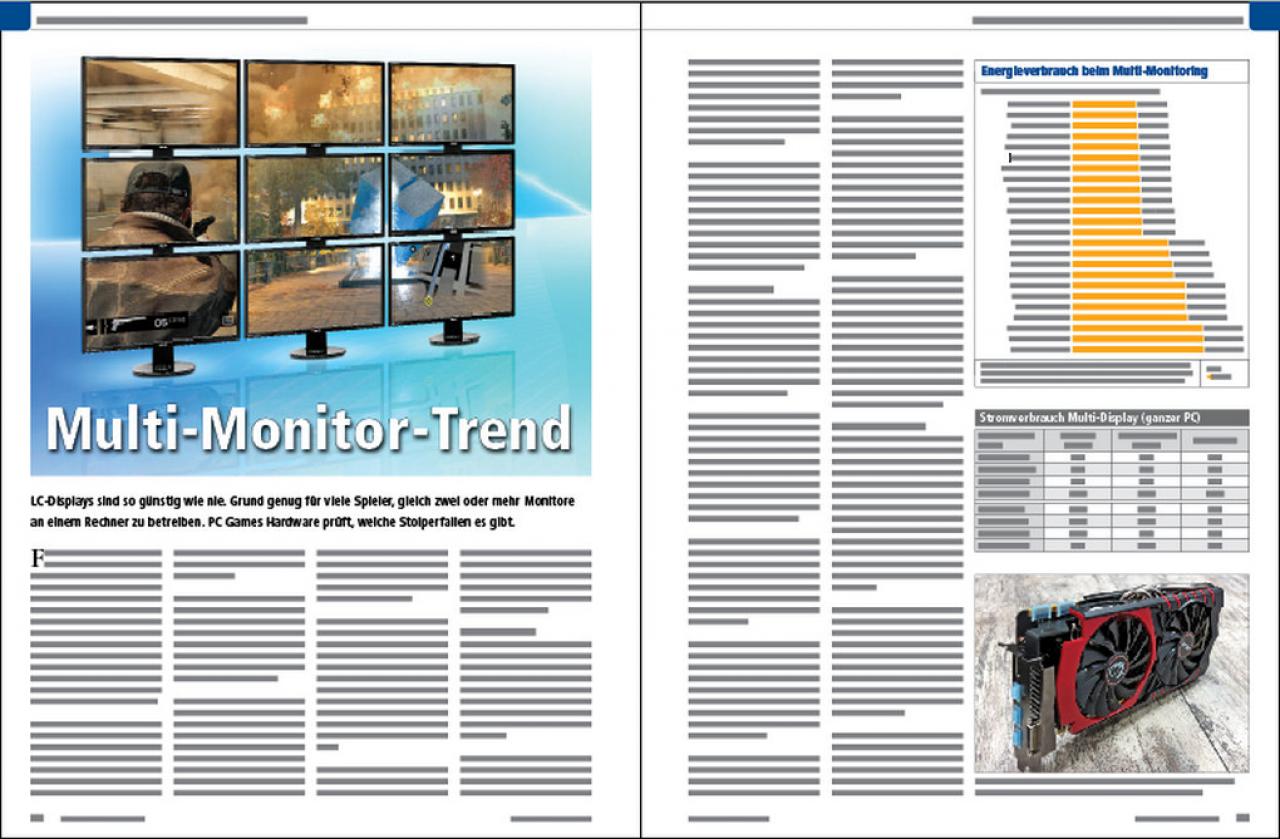The width and height of the screenshot is (1280, 839).
Task: Select the center monitor showing the blue cube
Action: tap(315, 196)
